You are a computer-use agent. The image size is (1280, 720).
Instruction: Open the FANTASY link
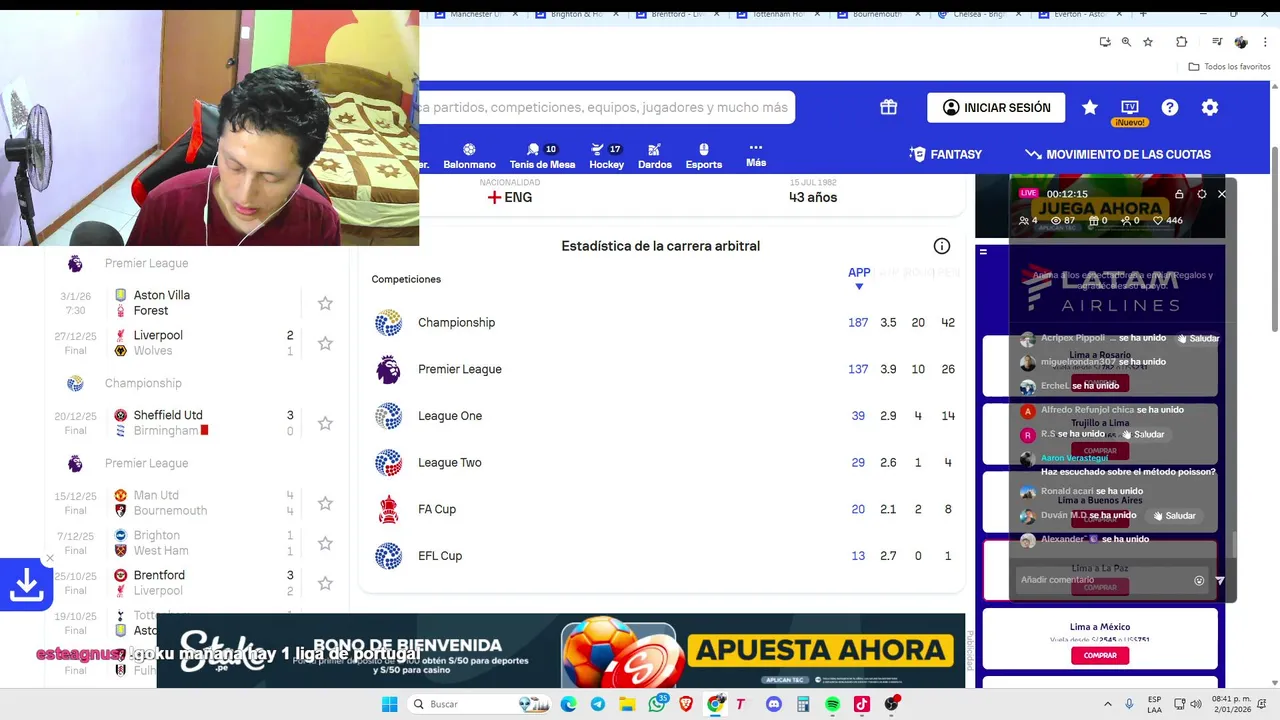pyautogui.click(x=945, y=154)
